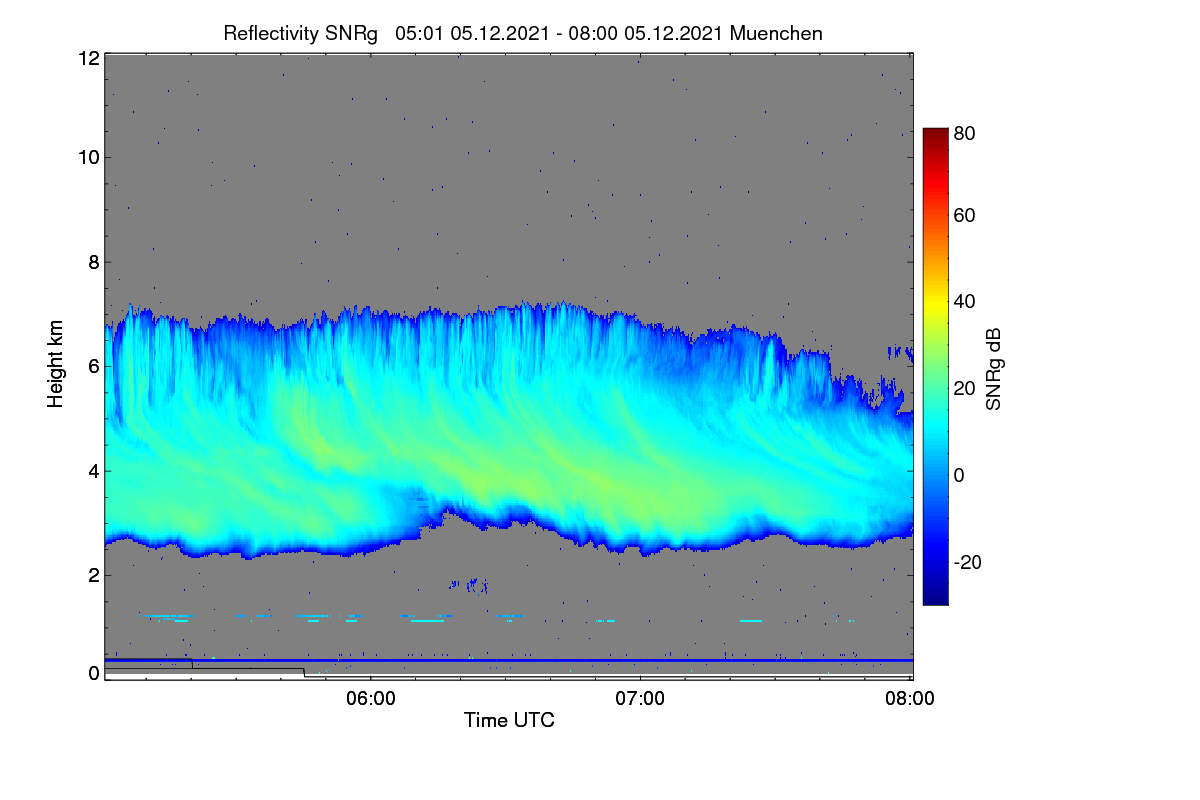Screen dimensions: 1200x800
Task: Click the 'Time UTC' x-axis label
Action: (x=509, y=720)
